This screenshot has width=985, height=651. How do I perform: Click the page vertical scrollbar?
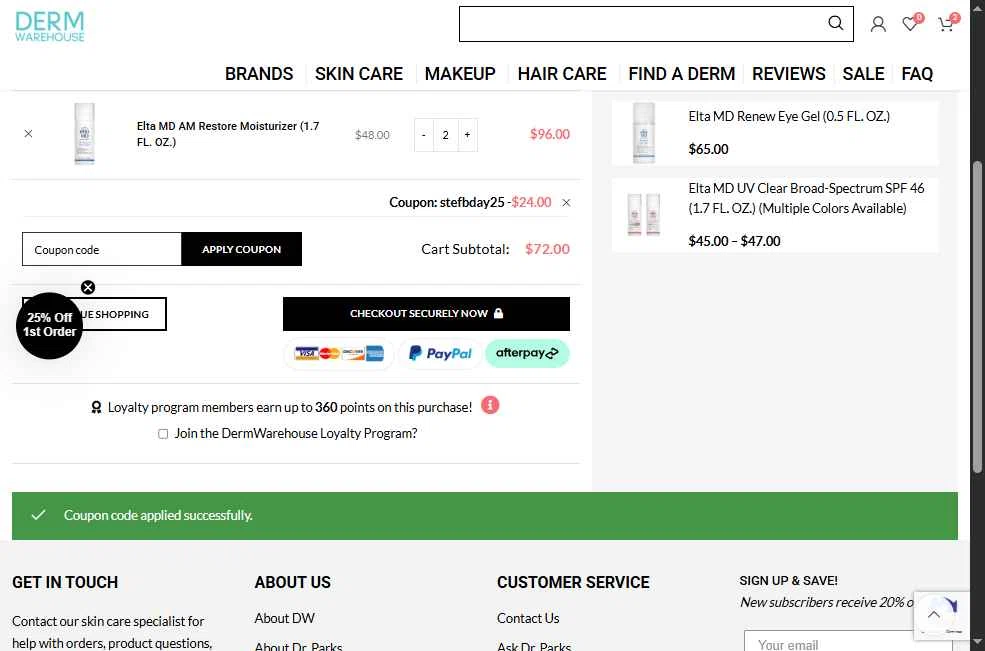977,317
